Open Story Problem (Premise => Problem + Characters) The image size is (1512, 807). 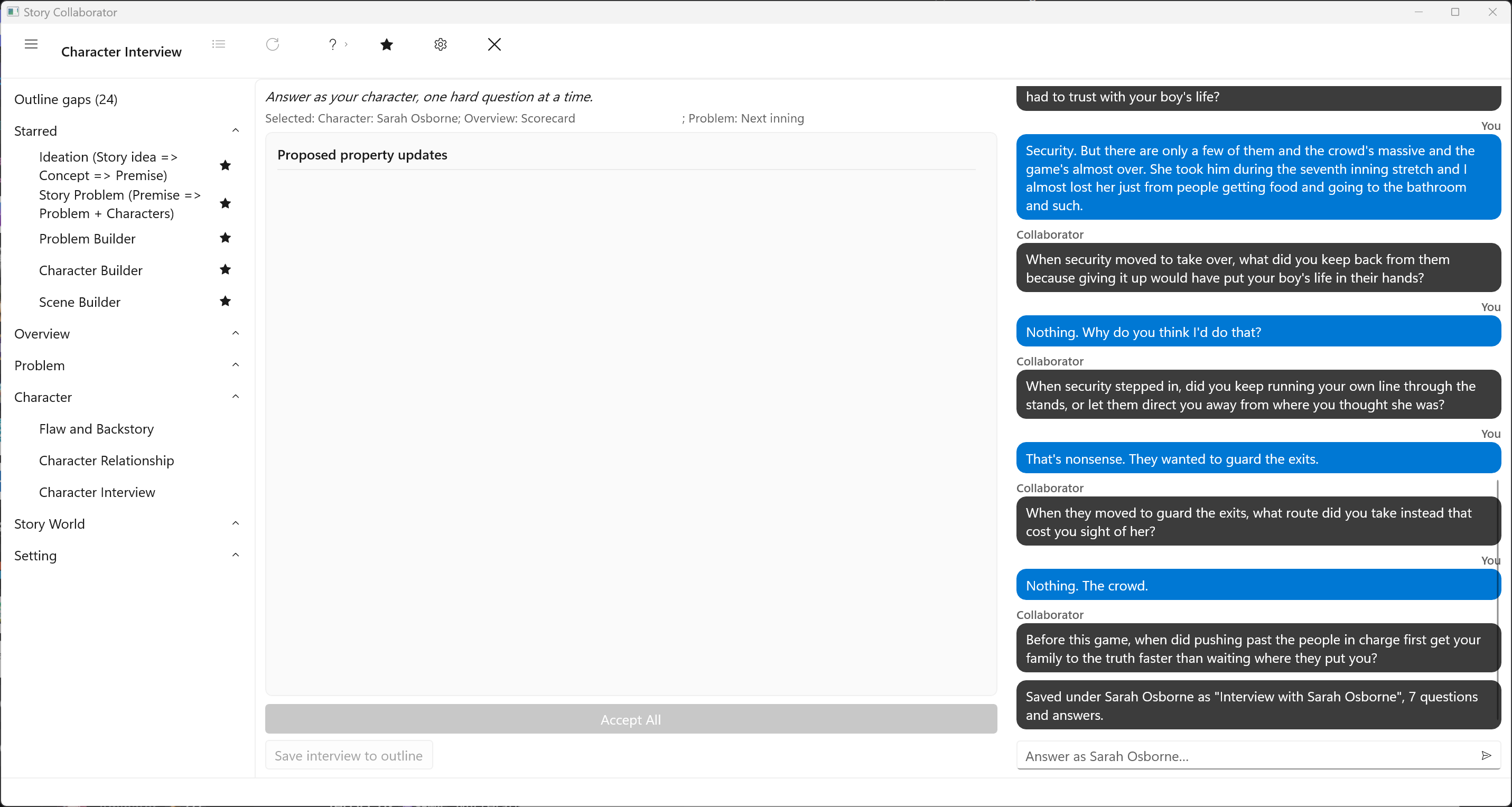tap(120, 204)
